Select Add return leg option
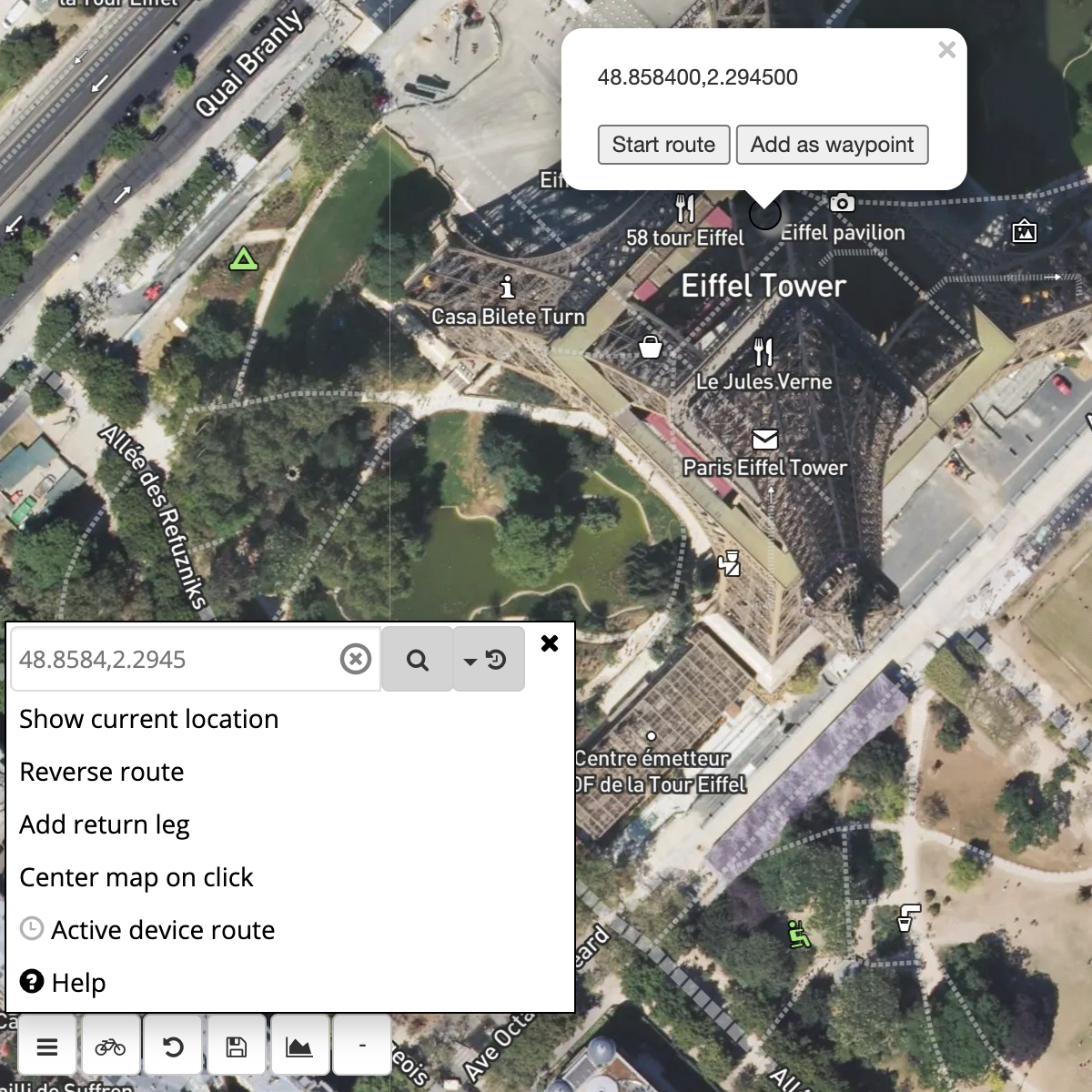Viewport: 1092px width, 1092px height. click(x=105, y=824)
